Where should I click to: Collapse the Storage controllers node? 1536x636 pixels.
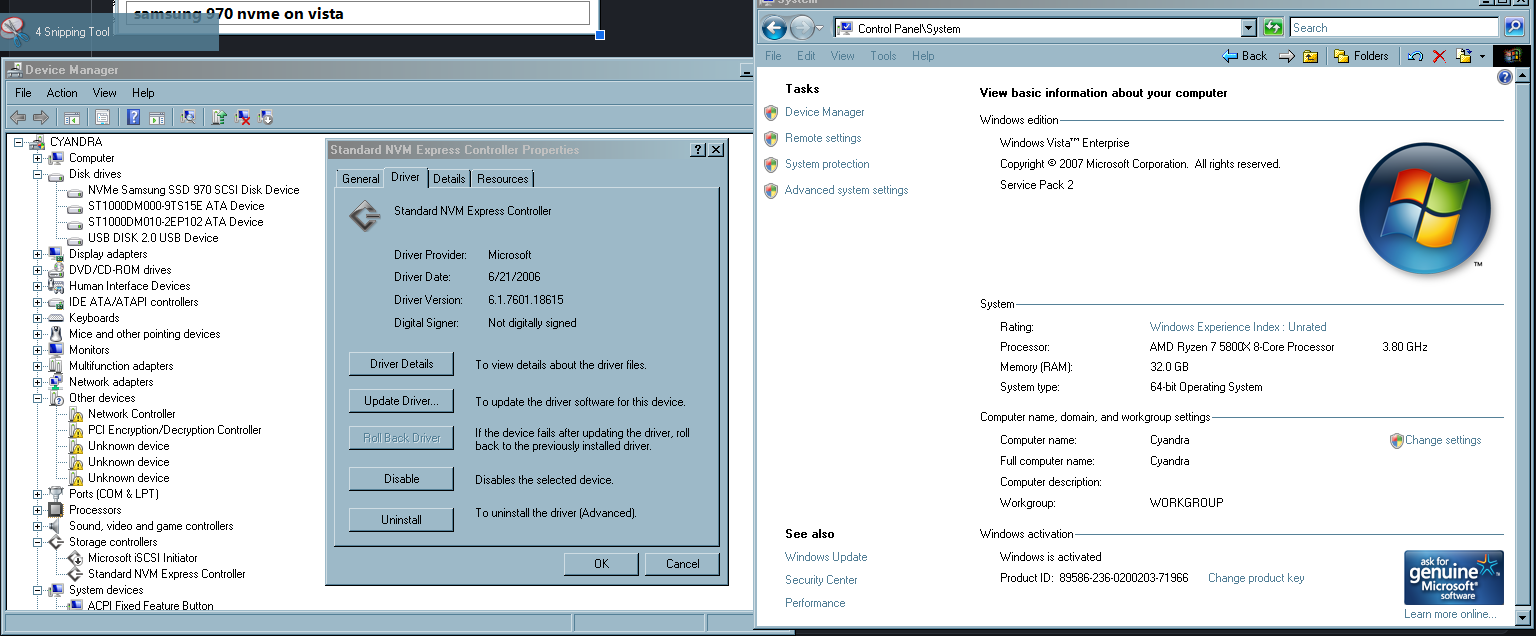[x=38, y=542]
